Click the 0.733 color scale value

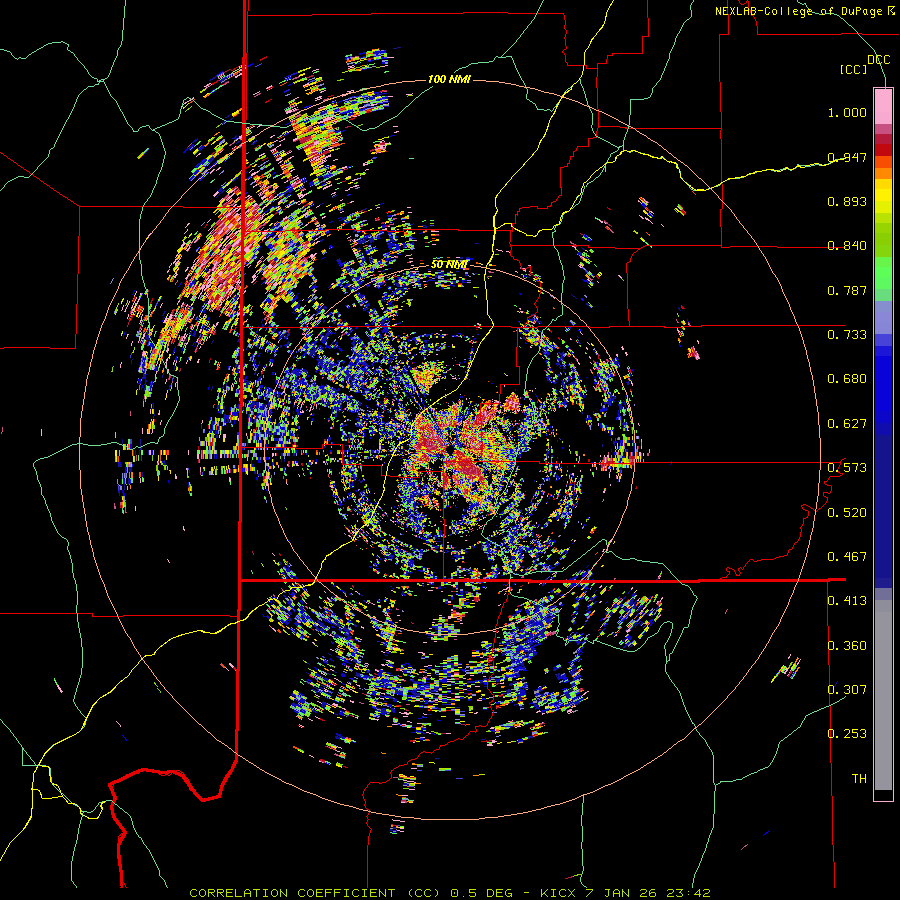[847, 335]
